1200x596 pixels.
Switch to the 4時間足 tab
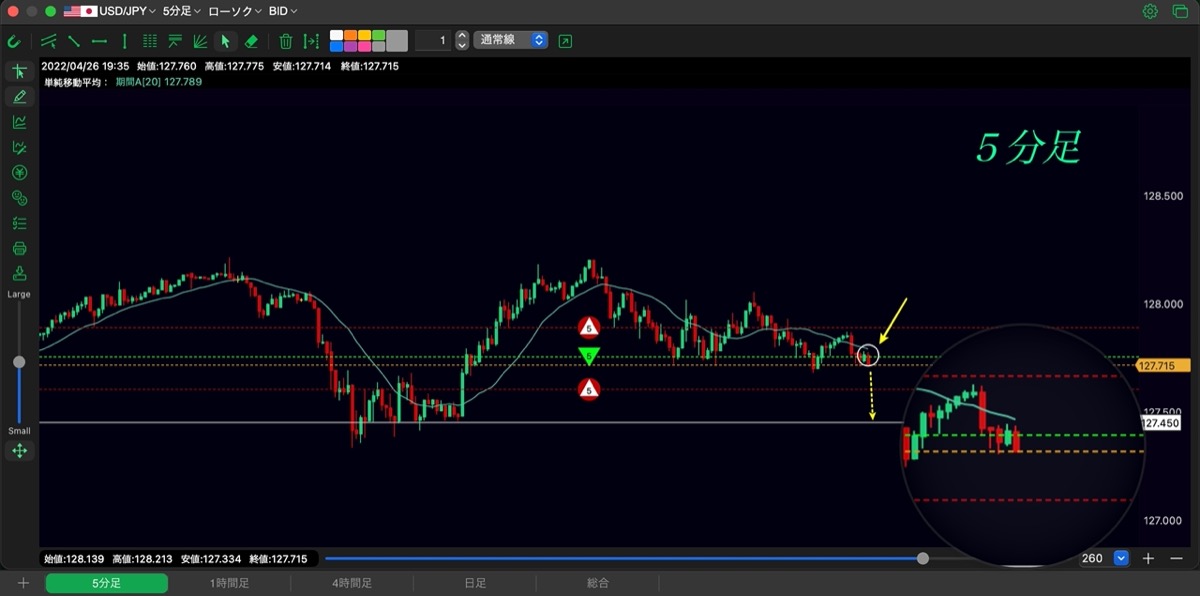(x=352, y=583)
